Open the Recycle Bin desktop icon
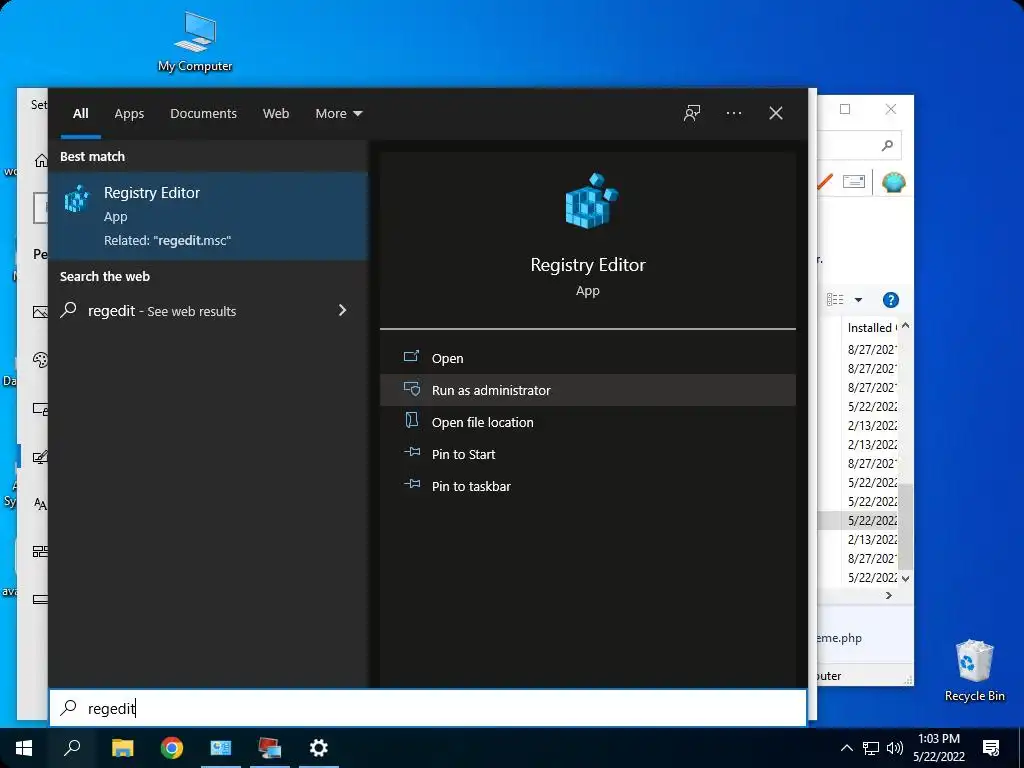The width and height of the screenshot is (1024, 768). (x=974, y=670)
